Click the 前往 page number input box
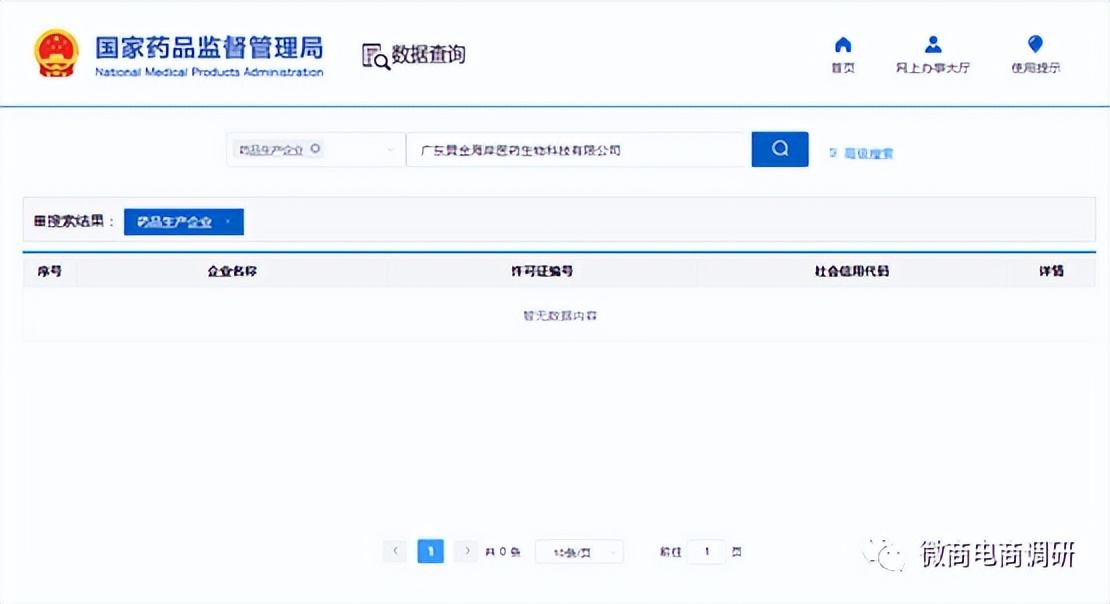 (706, 551)
